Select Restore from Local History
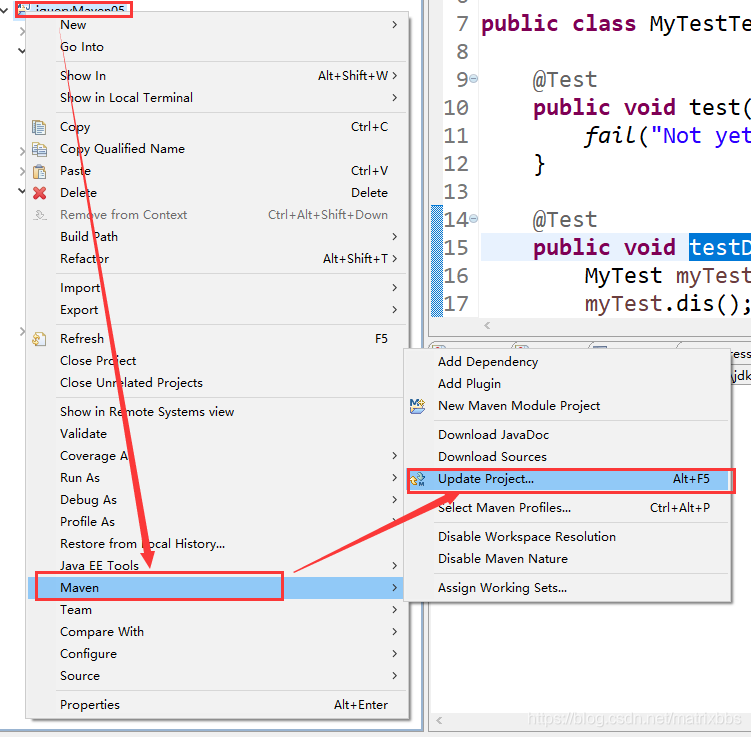This screenshot has width=751, height=737. click(x=217, y=544)
